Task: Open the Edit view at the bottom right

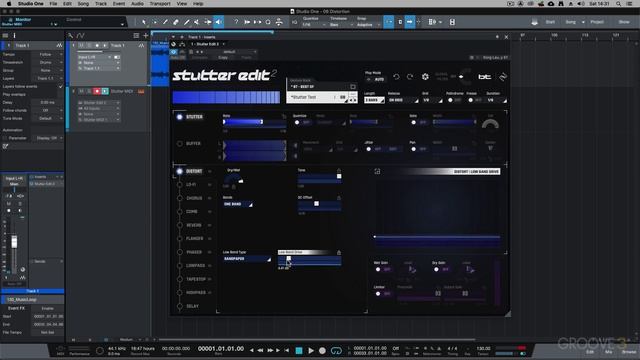Action: click(x=590, y=352)
